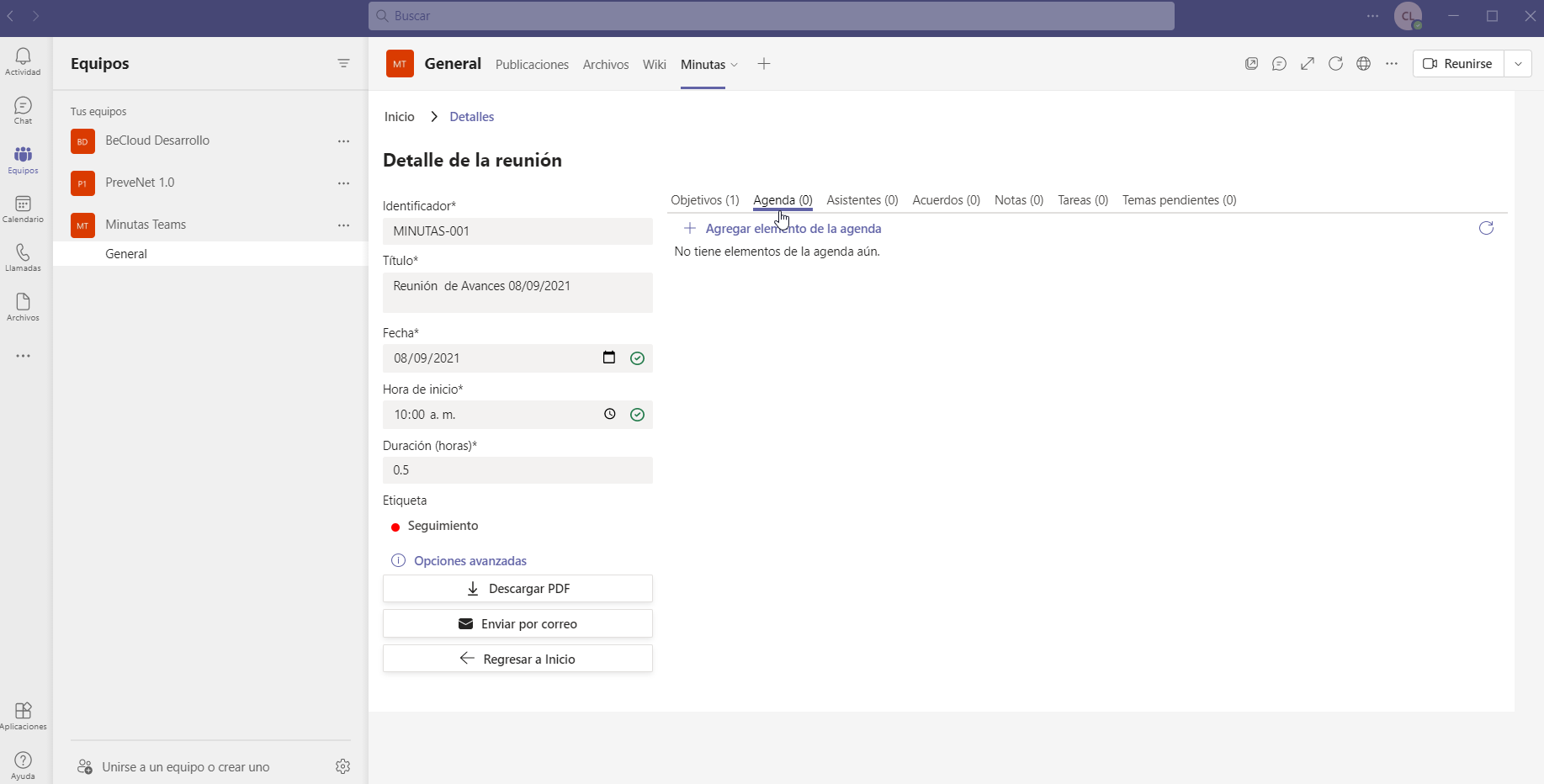Open more tab options ellipsis
Screen dimensions: 1544x784
tap(1392, 64)
